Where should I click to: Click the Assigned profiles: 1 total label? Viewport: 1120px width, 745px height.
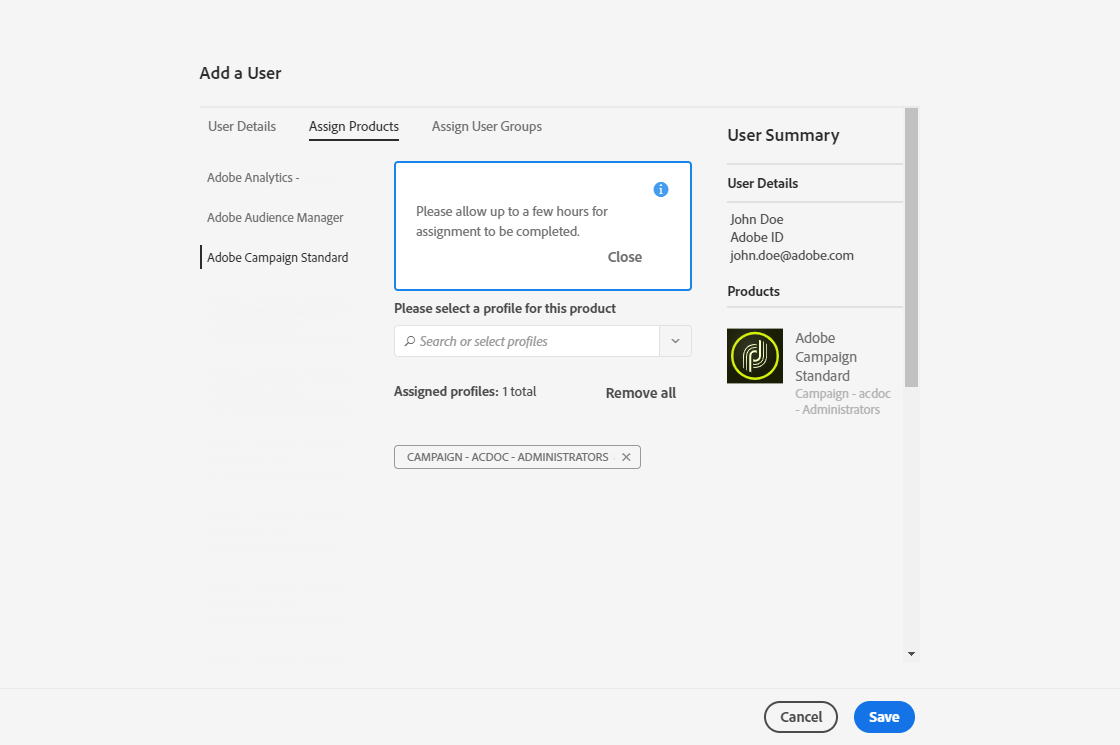click(x=465, y=391)
